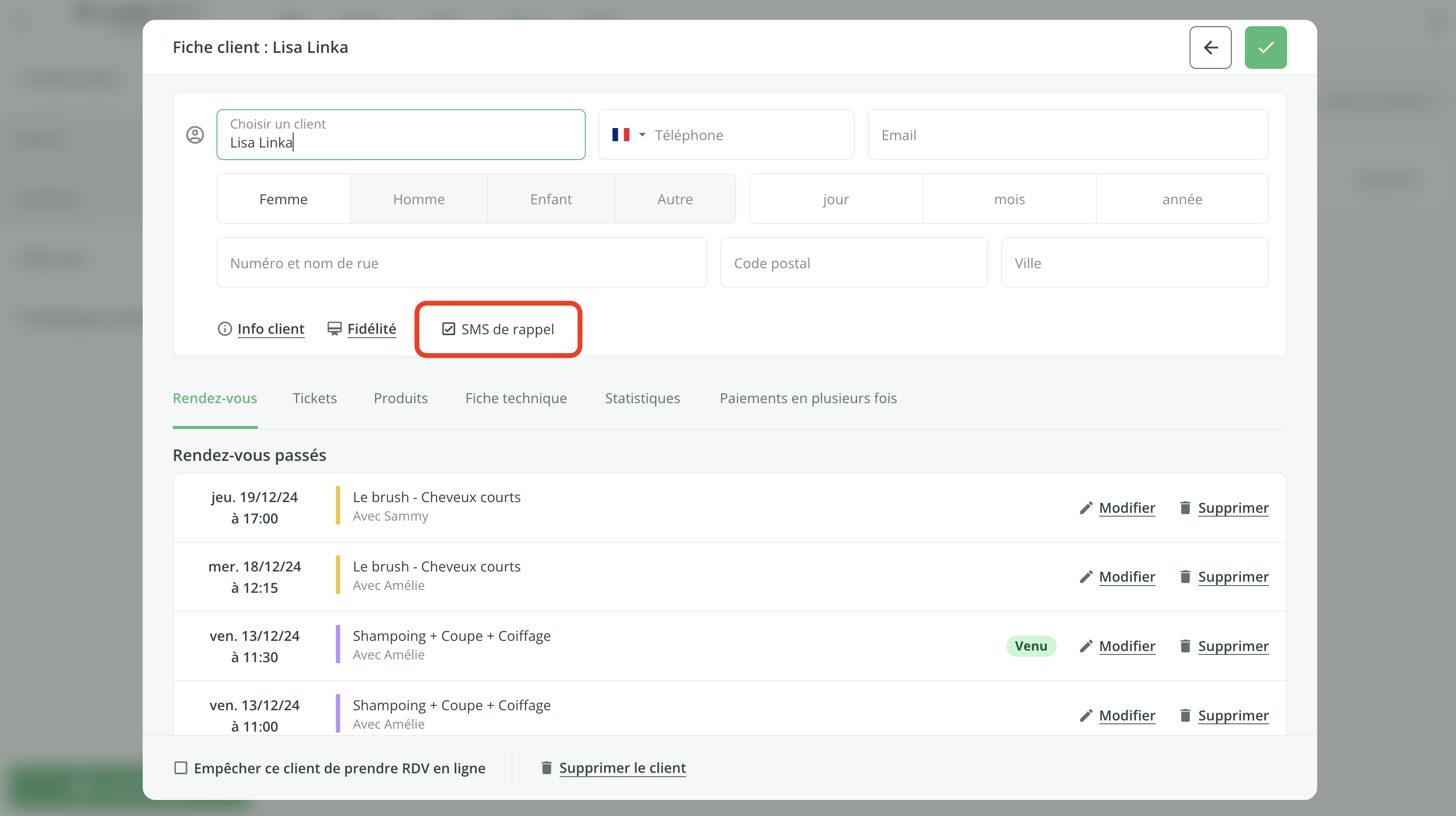The height and width of the screenshot is (816, 1456).
Task: Click the Fidélité card icon
Action: tap(334, 329)
